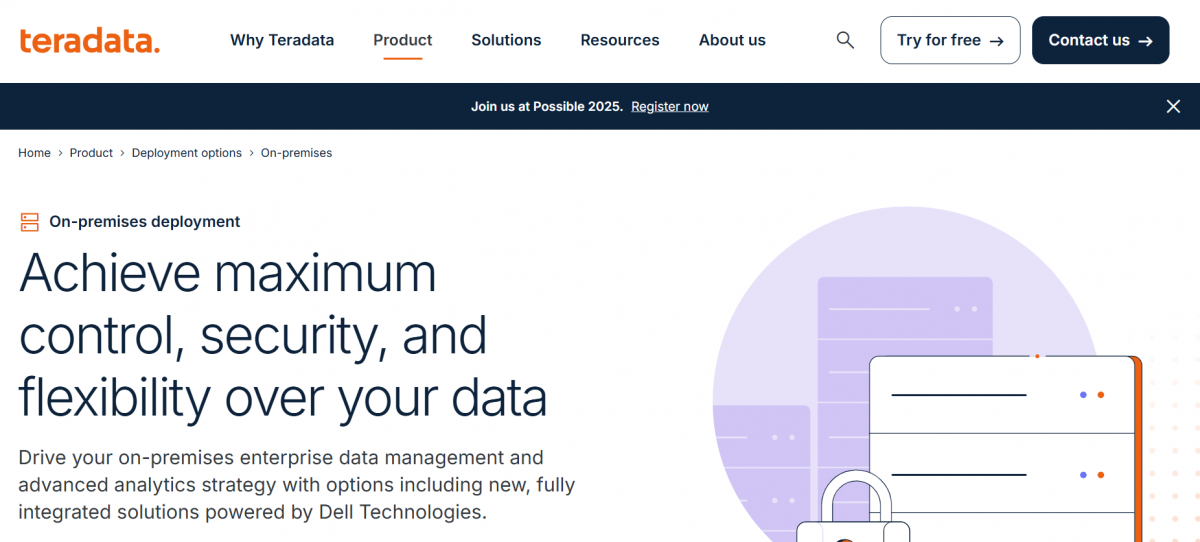Screen dimensions: 1200x542
Task: Click the Teradata logo
Action: [x=89, y=41]
